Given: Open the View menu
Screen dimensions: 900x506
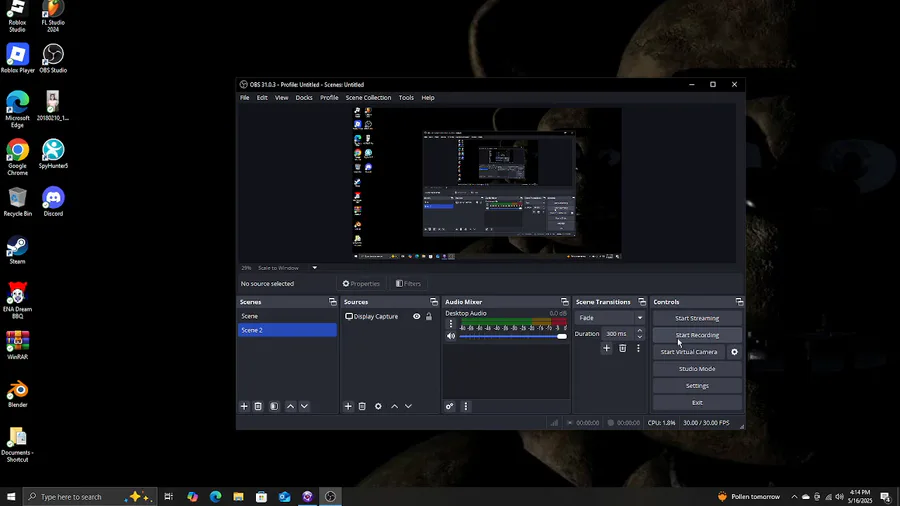Looking at the screenshot, I should click(x=281, y=98).
